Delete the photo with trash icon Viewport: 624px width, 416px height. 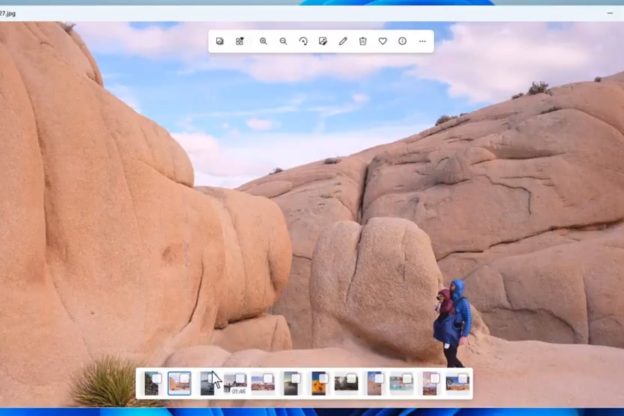click(x=363, y=41)
